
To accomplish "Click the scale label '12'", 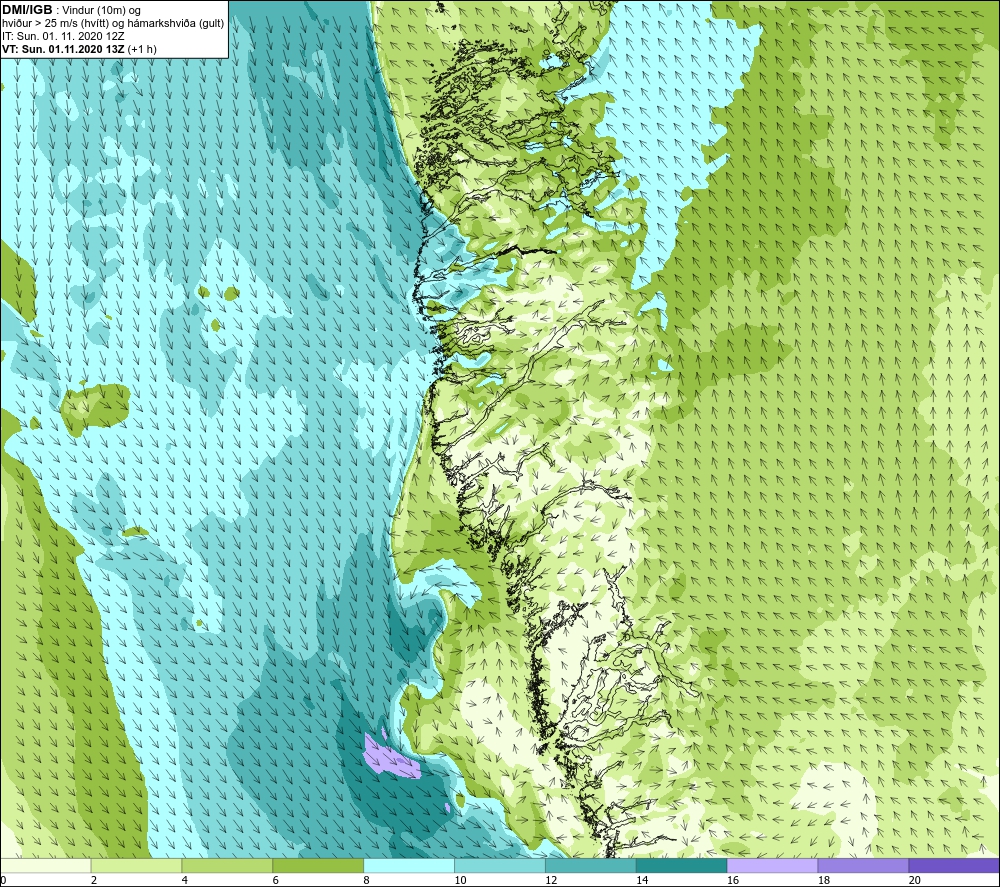I will tap(551, 881).
